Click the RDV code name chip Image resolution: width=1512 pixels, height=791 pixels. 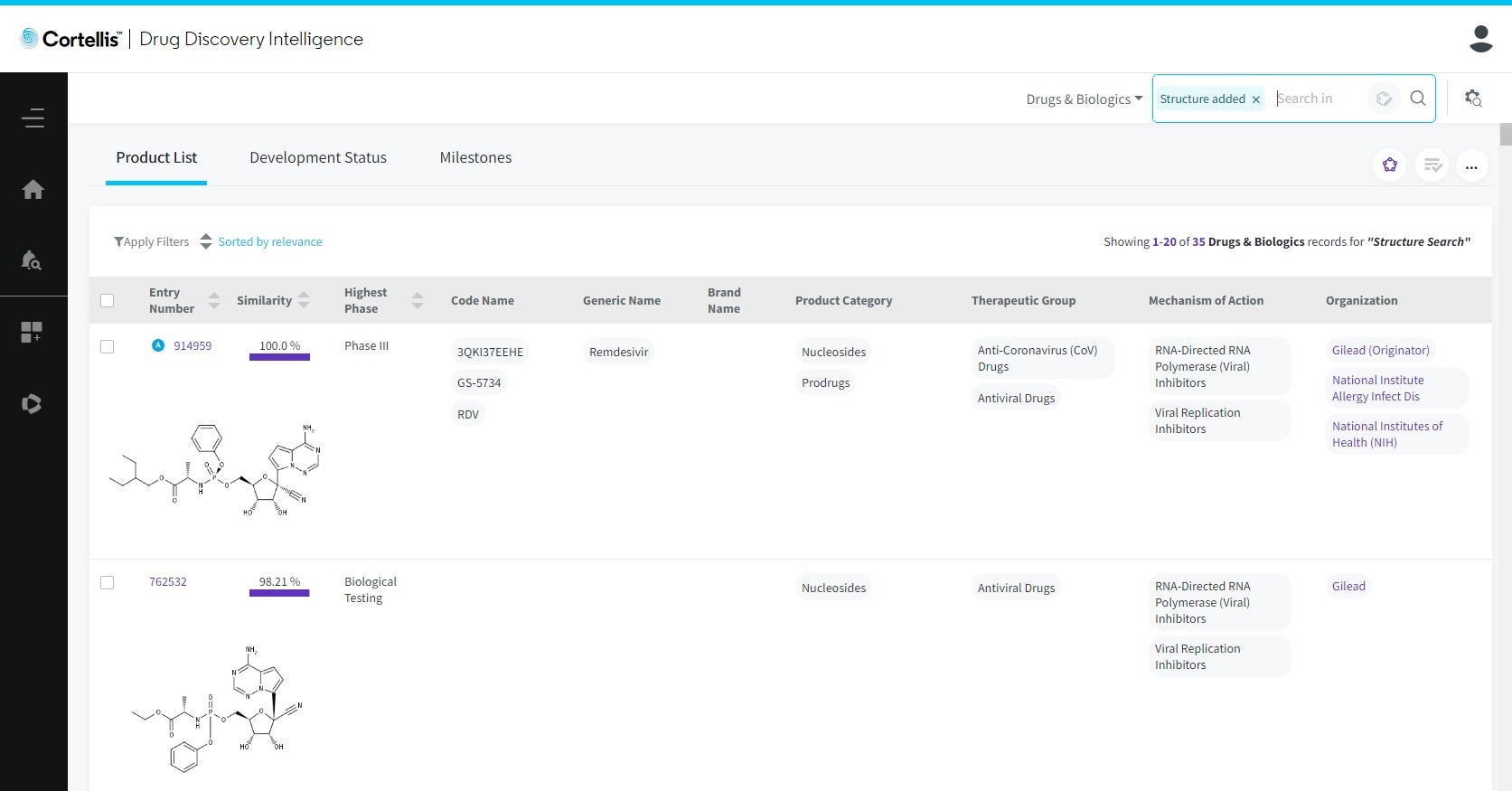pos(468,414)
